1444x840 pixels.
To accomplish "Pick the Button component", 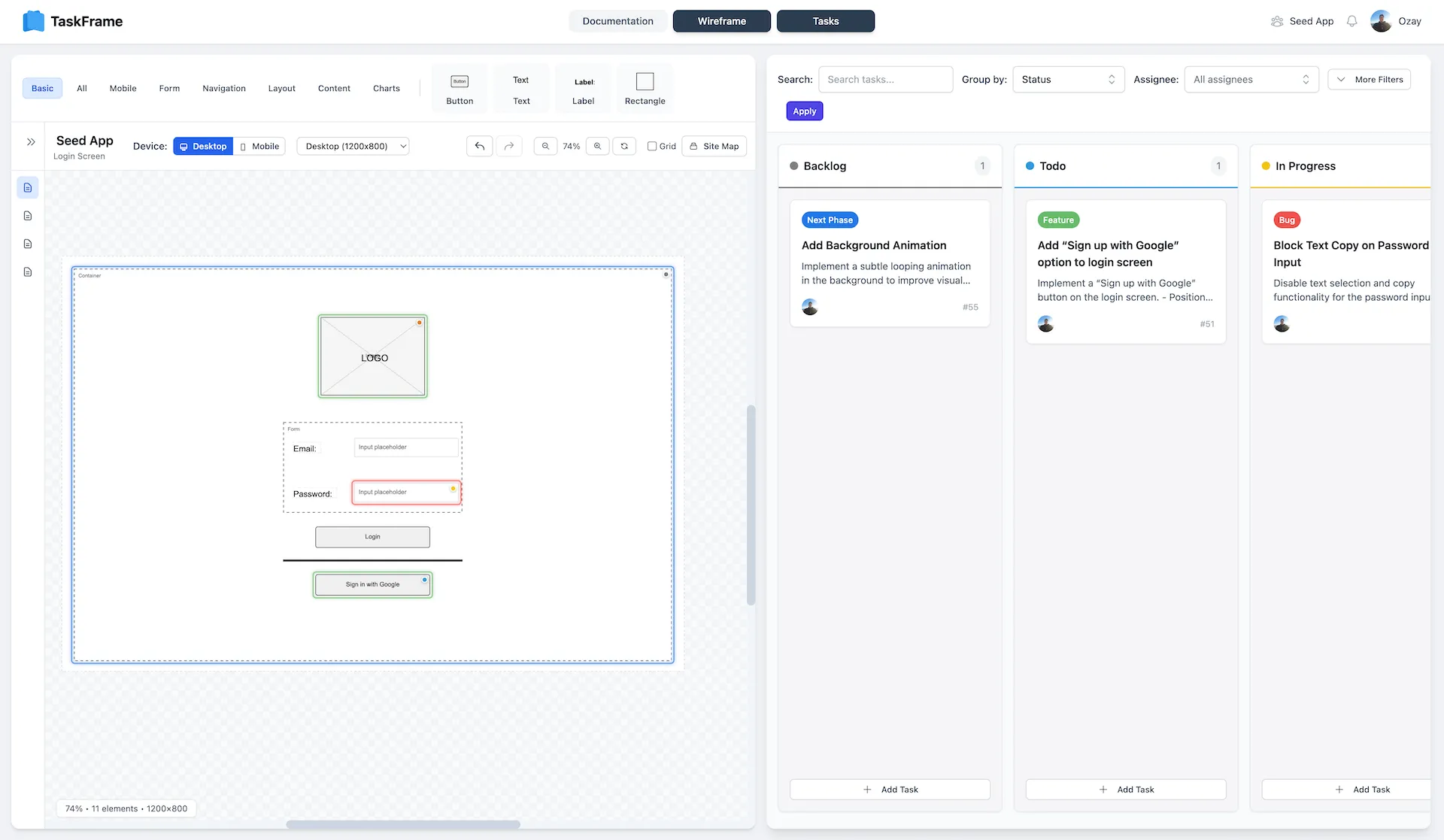I will tap(460, 89).
